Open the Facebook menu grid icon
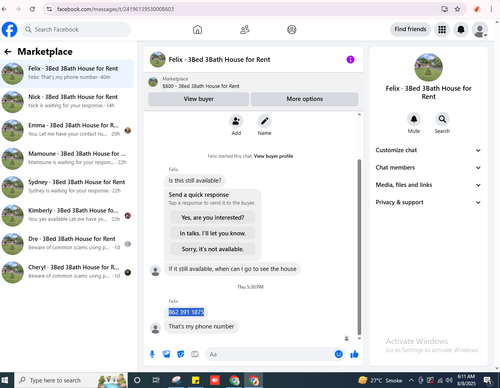The width and height of the screenshot is (500, 388). click(442, 30)
